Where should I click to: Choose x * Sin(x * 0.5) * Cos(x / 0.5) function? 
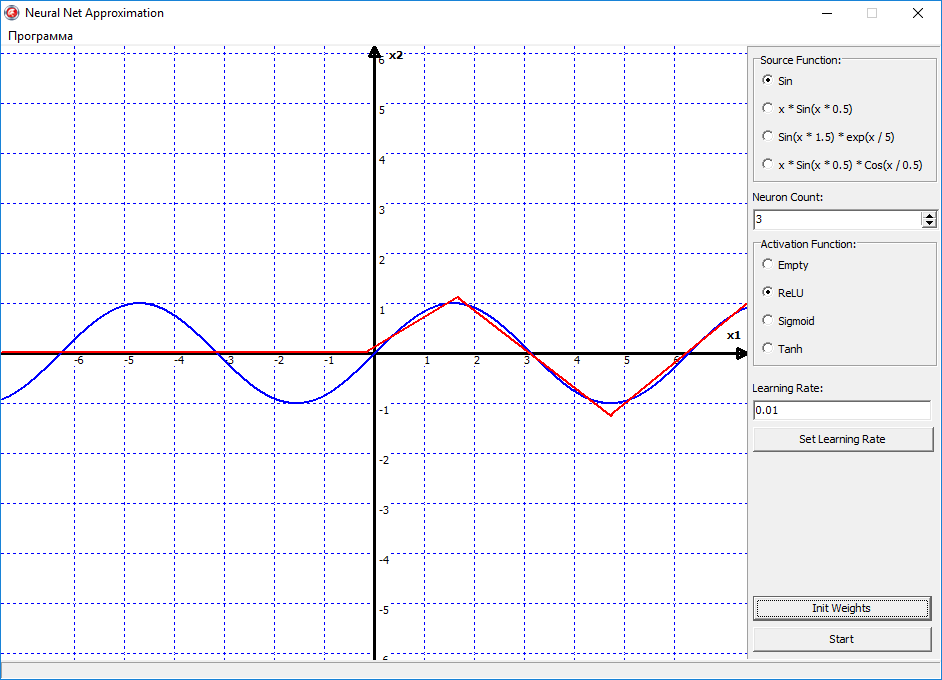click(x=842, y=165)
